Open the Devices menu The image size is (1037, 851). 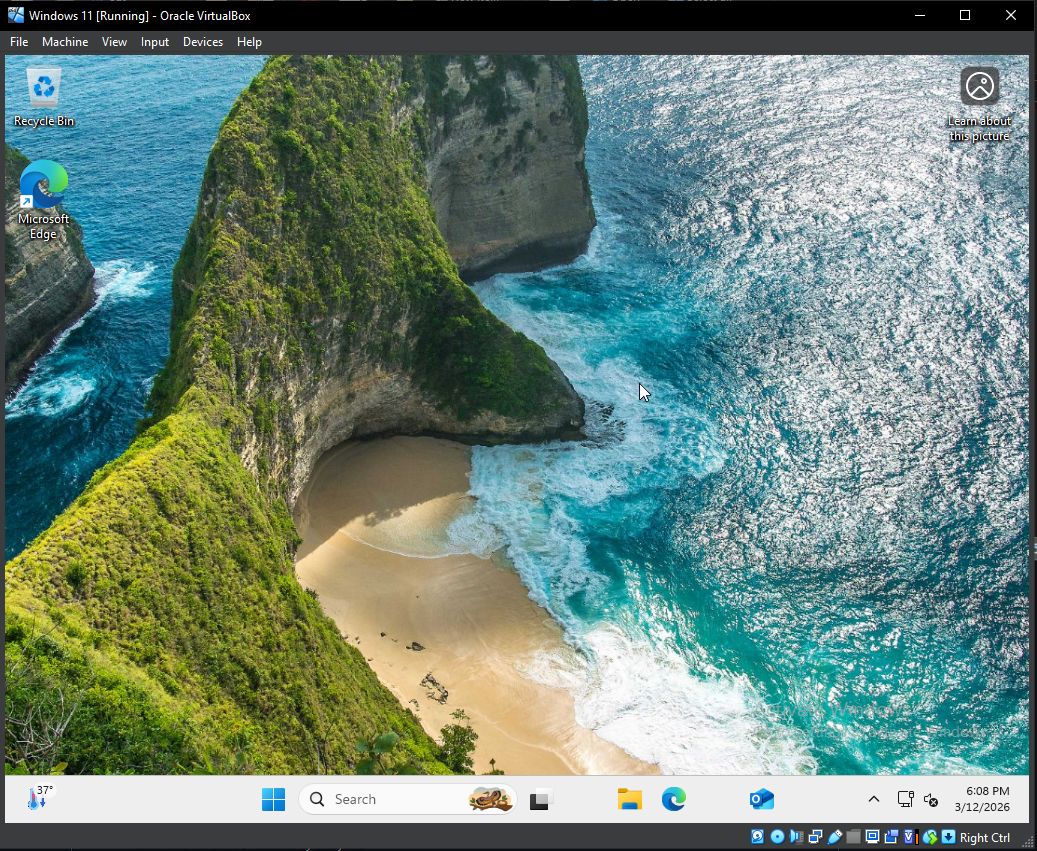[x=203, y=42]
